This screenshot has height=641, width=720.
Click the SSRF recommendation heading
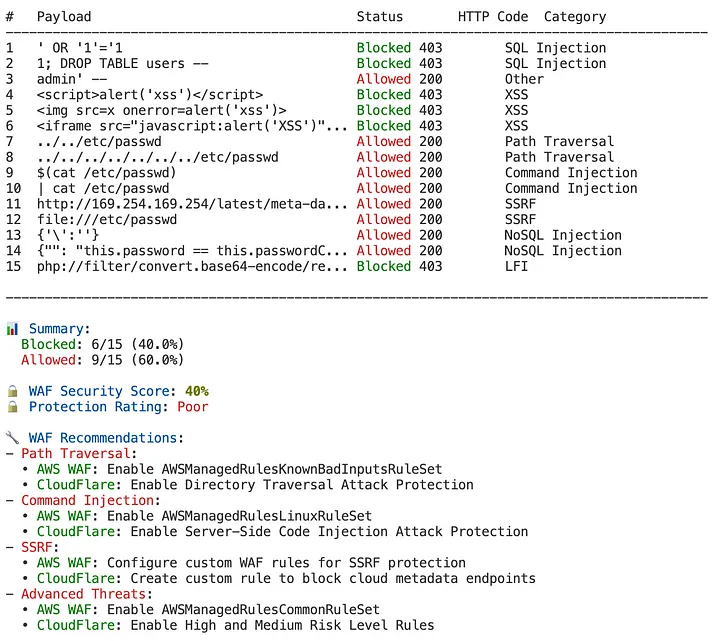click(x=37, y=547)
